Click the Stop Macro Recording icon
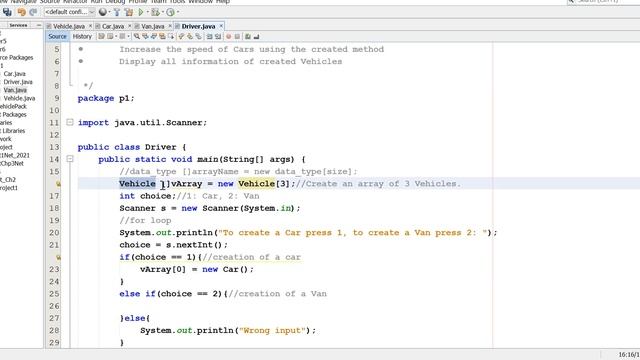The width and height of the screenshot is (640, 360). [237, 36]
